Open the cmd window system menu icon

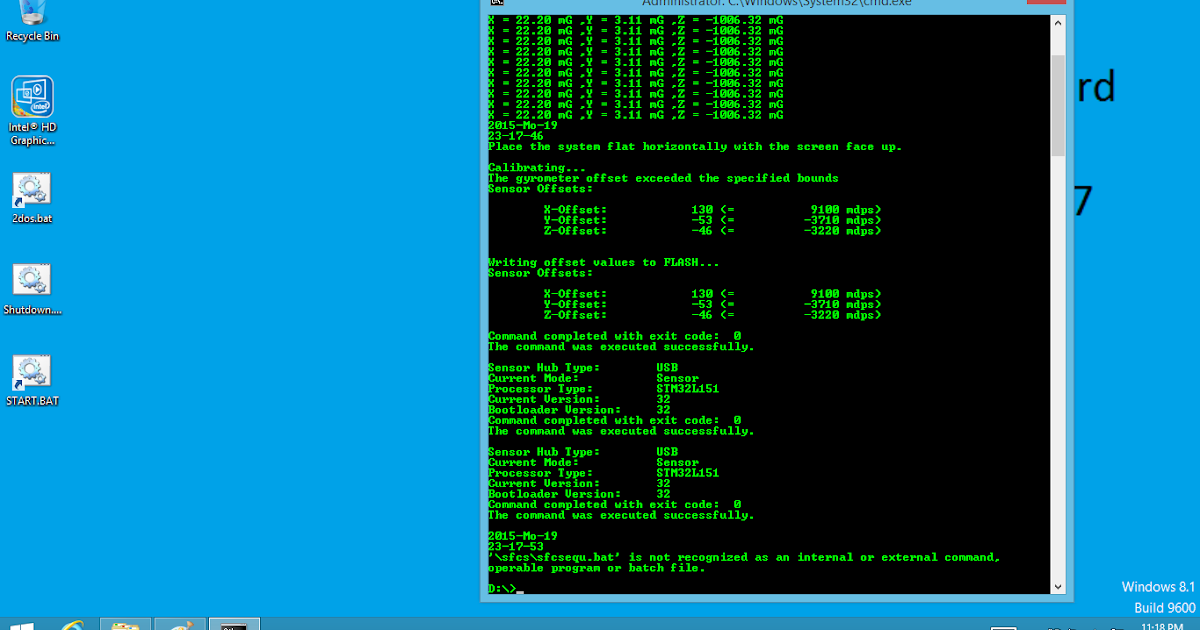pos(495,4)
